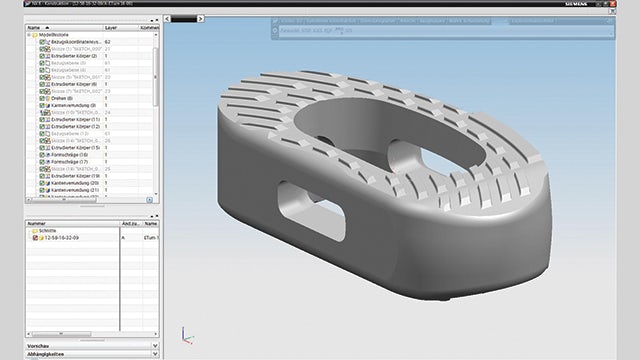Click the Kantenverrundung (21) edge blend icon
This screenshot has width=640, height=360.
tap(48, 190)
